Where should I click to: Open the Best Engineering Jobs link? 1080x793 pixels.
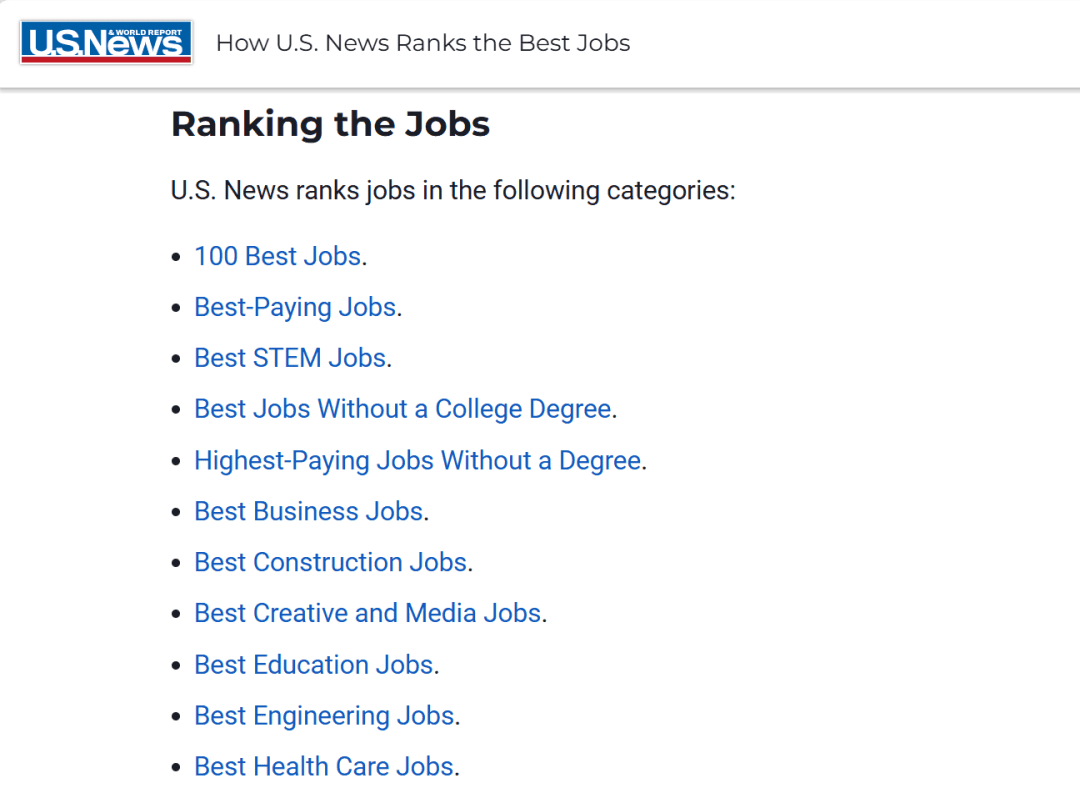point(324,716)
